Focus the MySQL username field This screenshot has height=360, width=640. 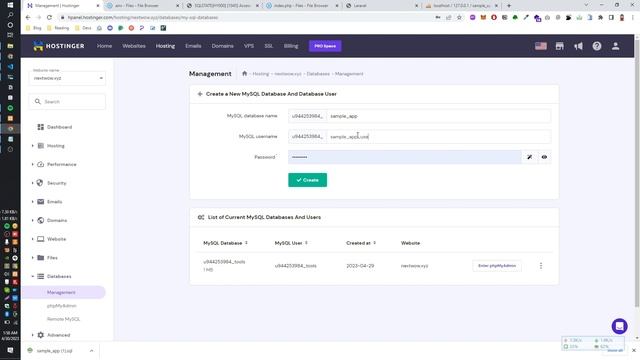point(439,136)
